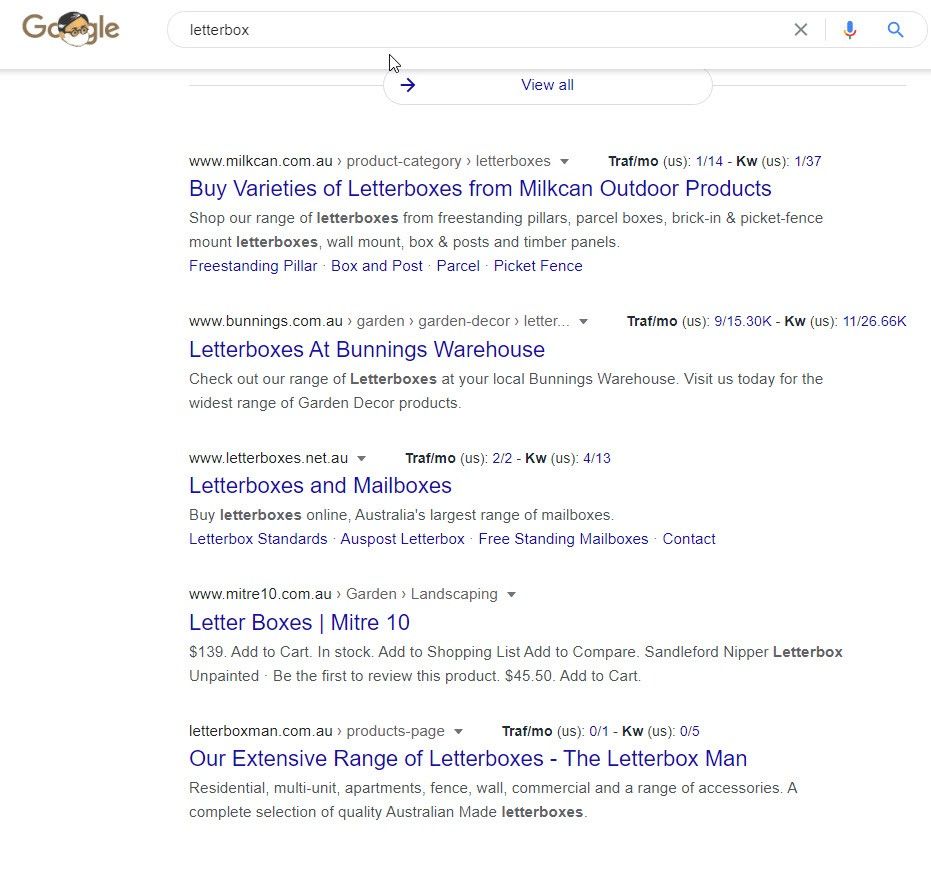Clear the search box with the X icon
This screenshot has height=869, width=931.
[x=800, y=30]
